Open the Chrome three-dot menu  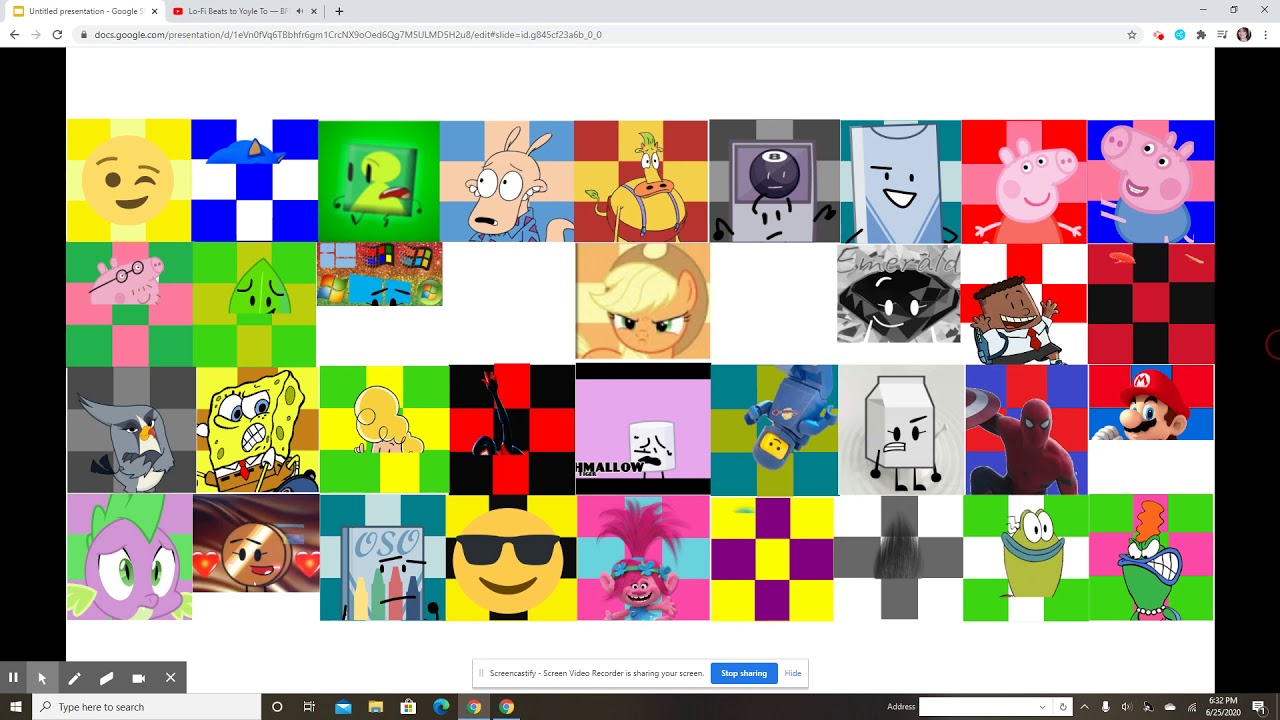click(1265, 34)
